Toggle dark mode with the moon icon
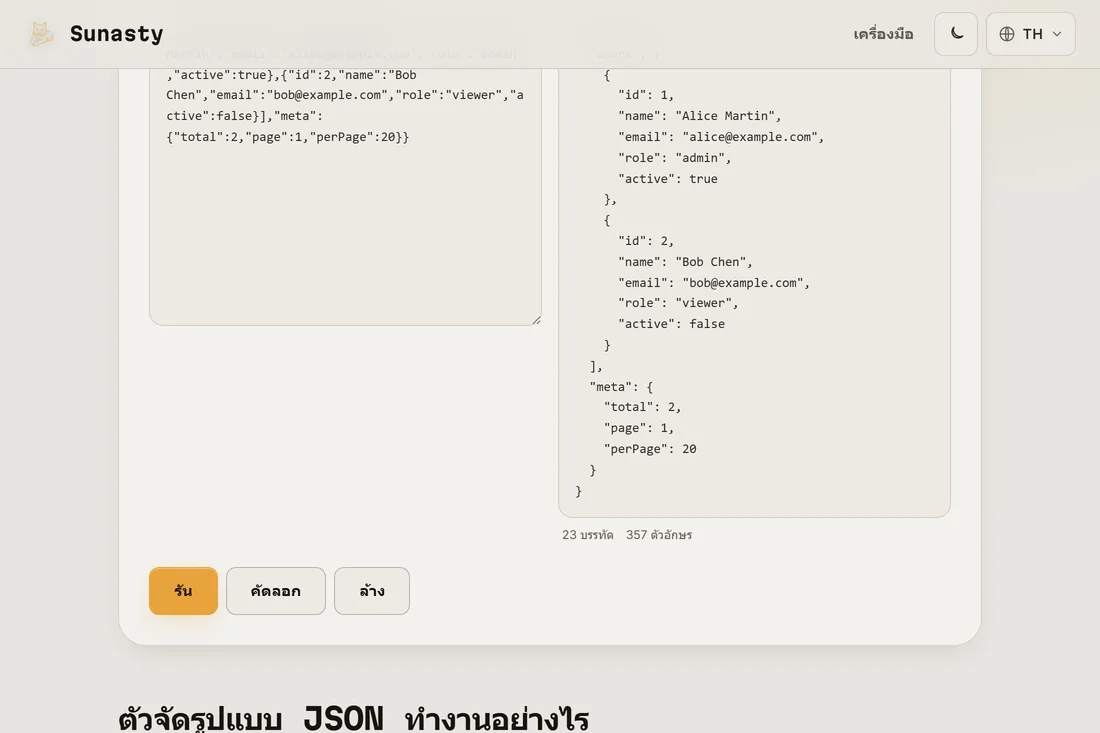The image size is (1100, 733). (955, 34)
